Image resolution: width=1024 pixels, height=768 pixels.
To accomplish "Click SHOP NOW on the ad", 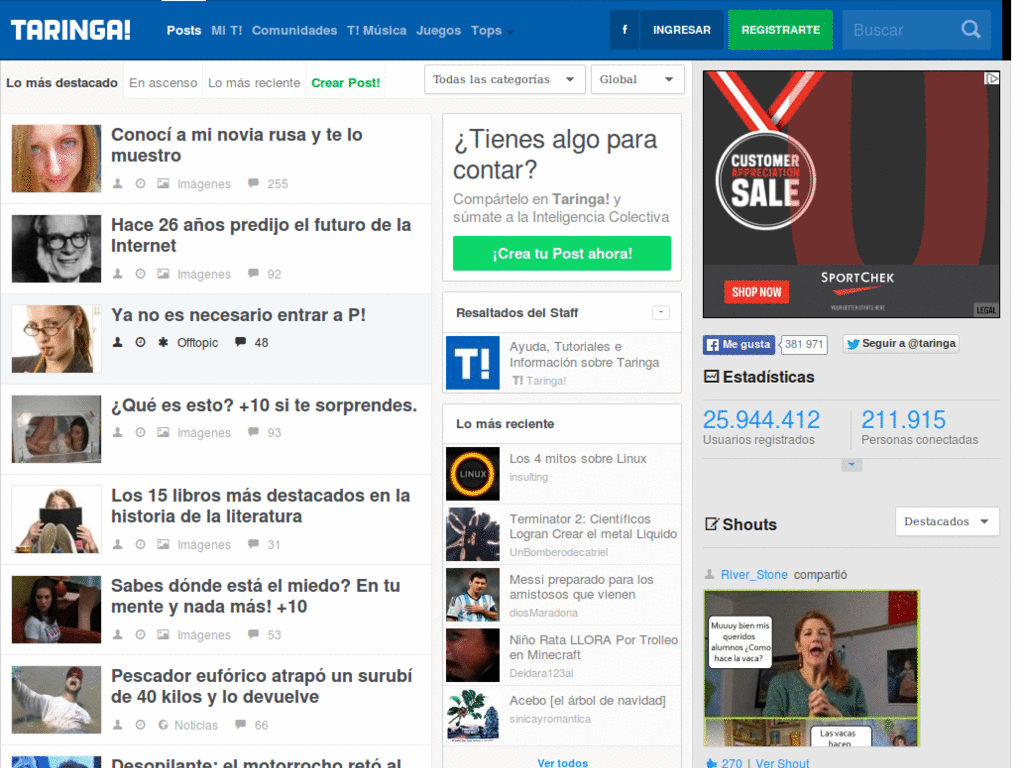I will click(x=756, y=292).
